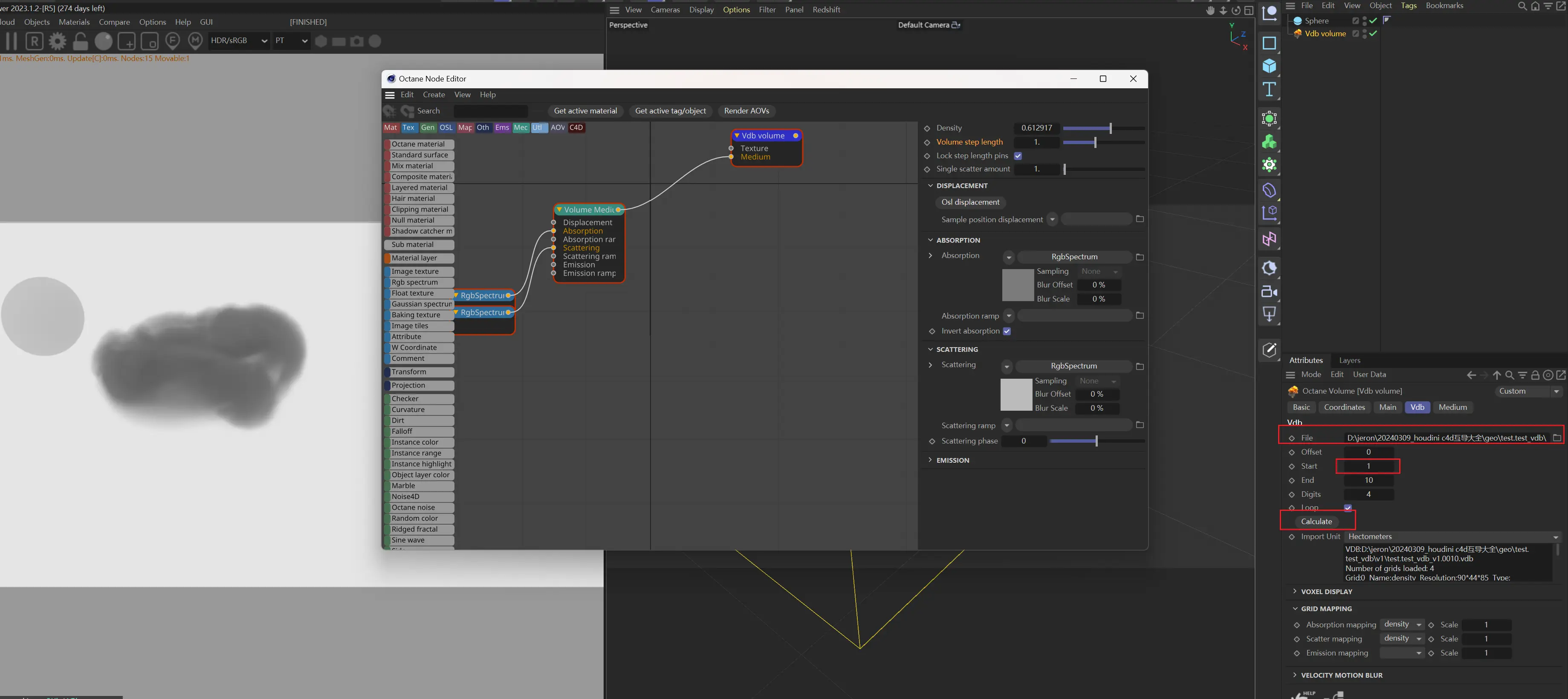Open folder icon next to Absorption texture
1568x699 pixels.
point(1140,257)
